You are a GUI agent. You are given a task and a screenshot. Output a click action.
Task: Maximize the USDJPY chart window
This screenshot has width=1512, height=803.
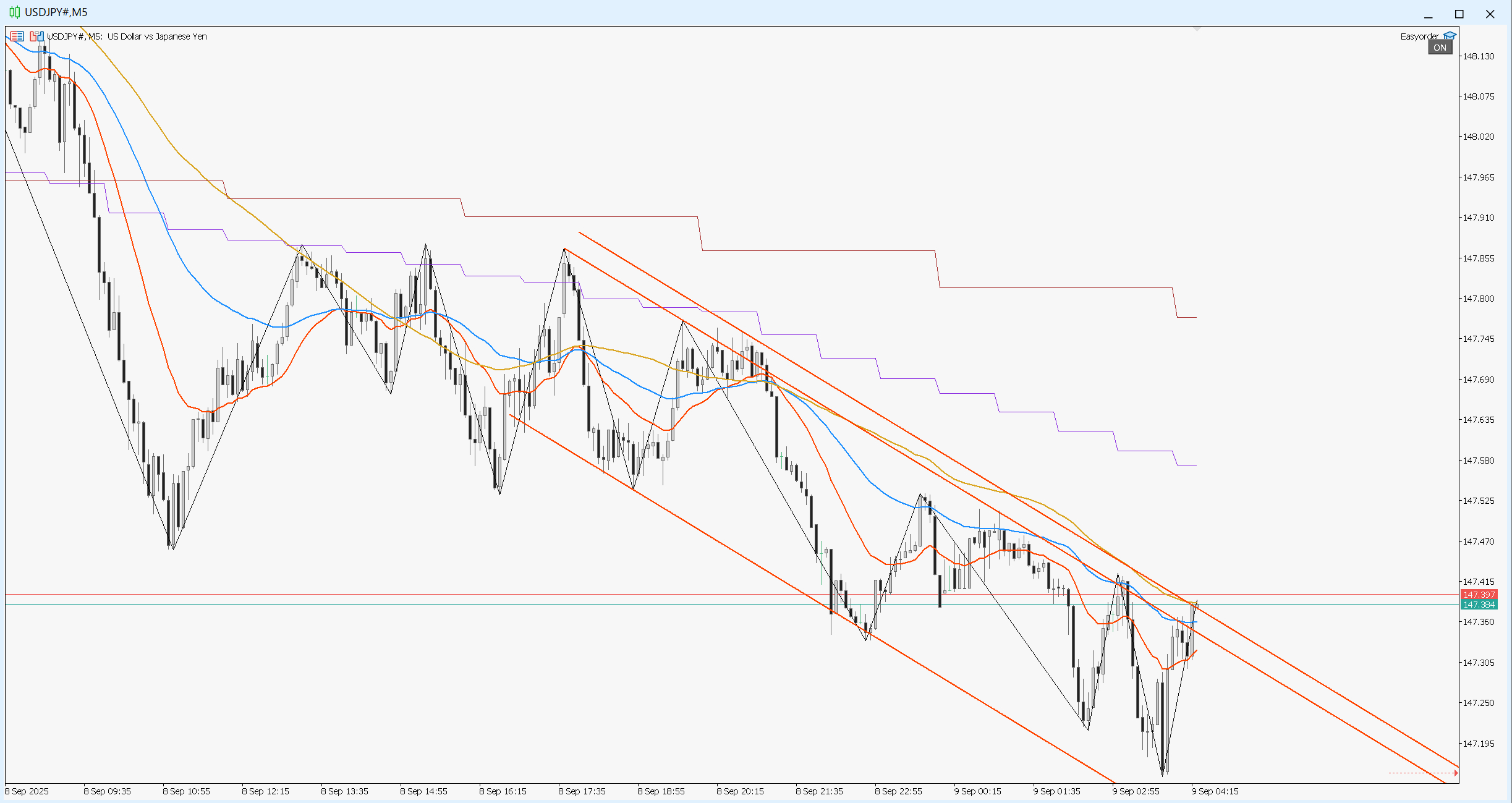coord(1459,14)
